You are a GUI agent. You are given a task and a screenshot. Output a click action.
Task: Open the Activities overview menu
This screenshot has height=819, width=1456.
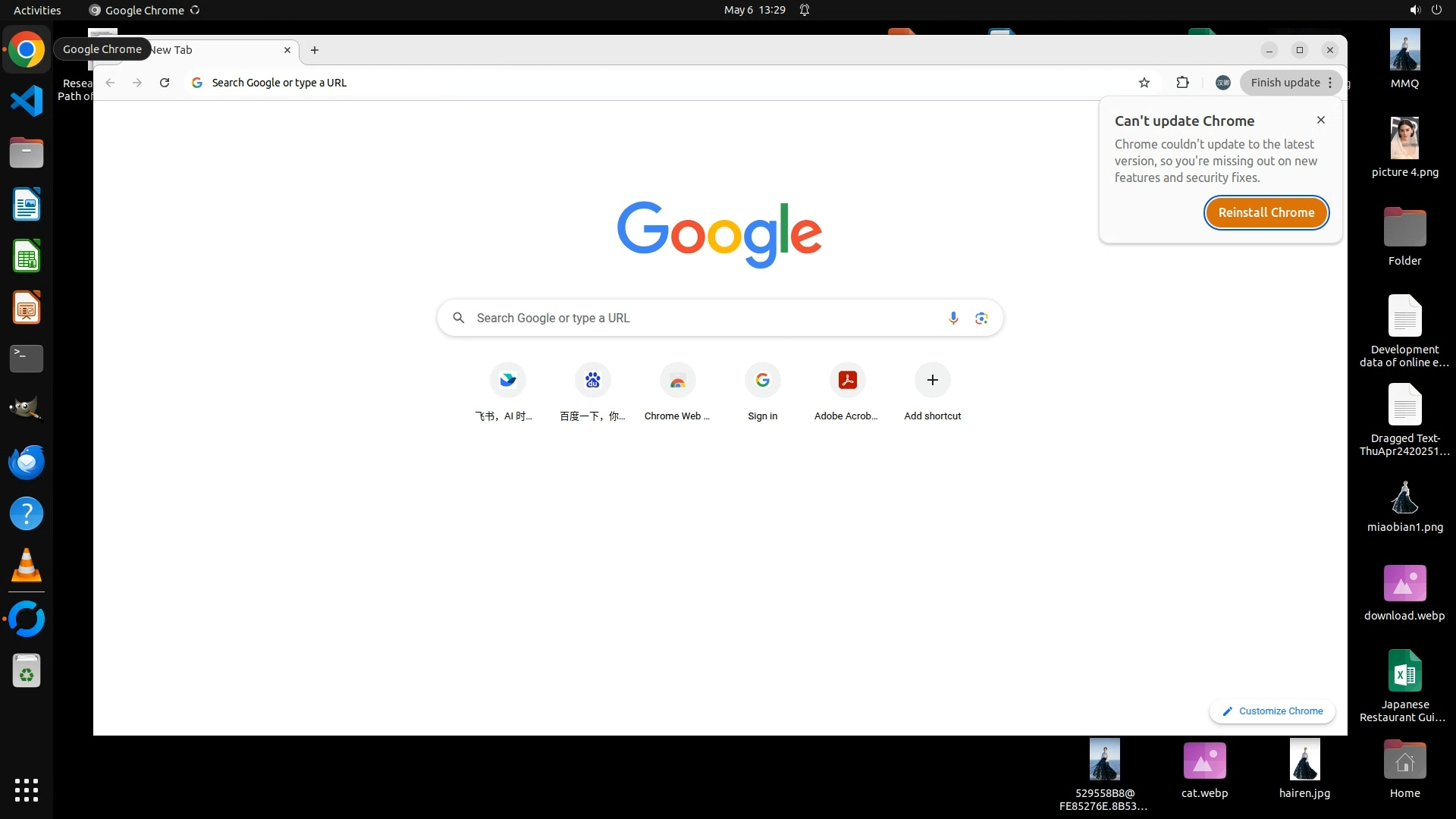coord(37,10)
